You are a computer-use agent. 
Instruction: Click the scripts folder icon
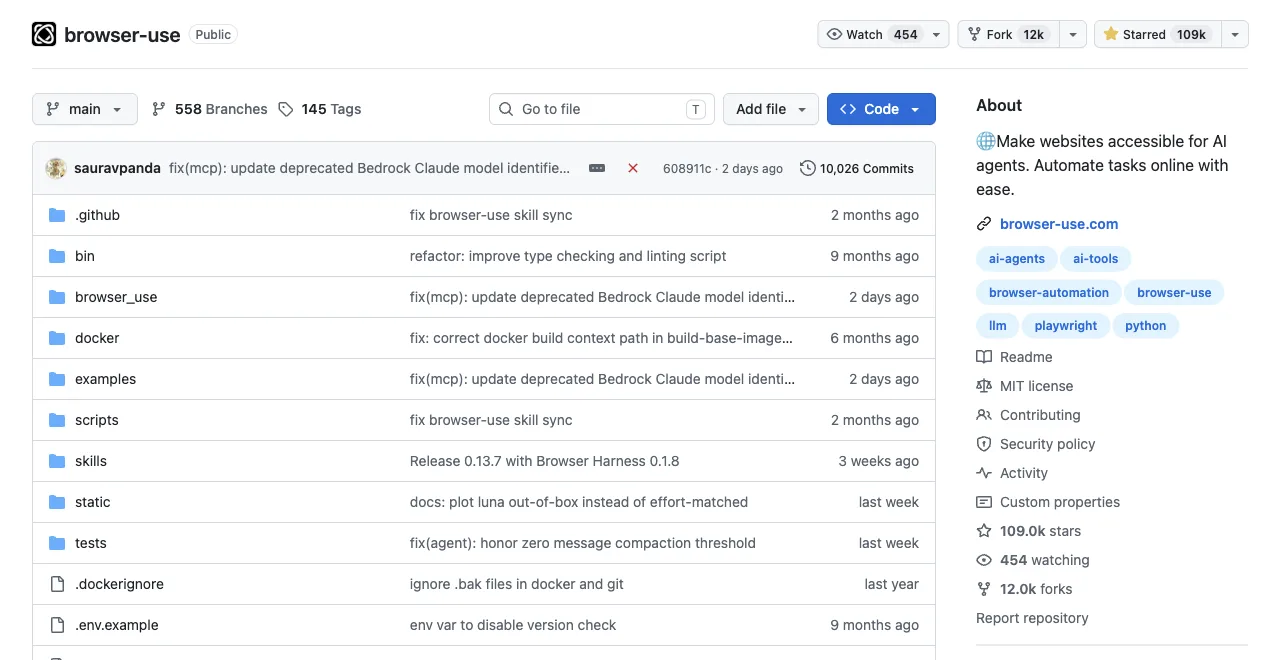point(57,420)
